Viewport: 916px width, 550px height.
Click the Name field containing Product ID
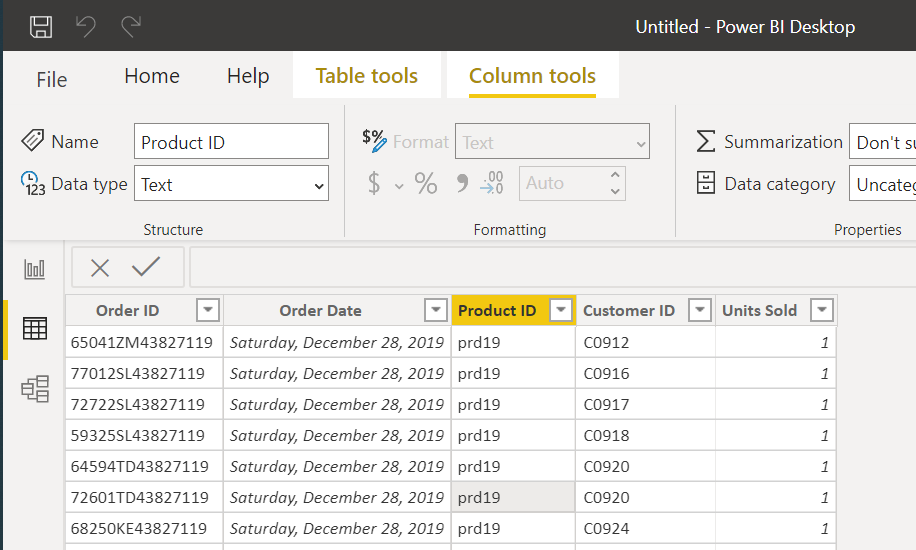pyautogui.click(x=231, y=142)
